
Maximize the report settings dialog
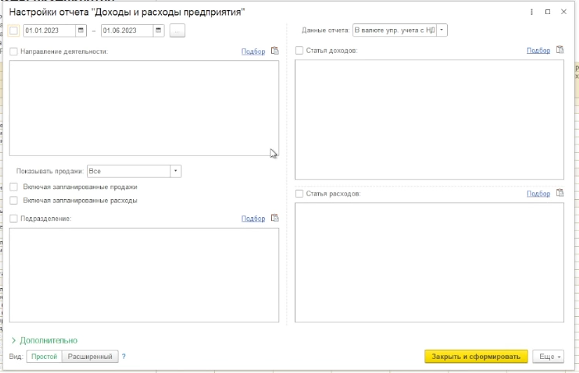coord(547,12)
